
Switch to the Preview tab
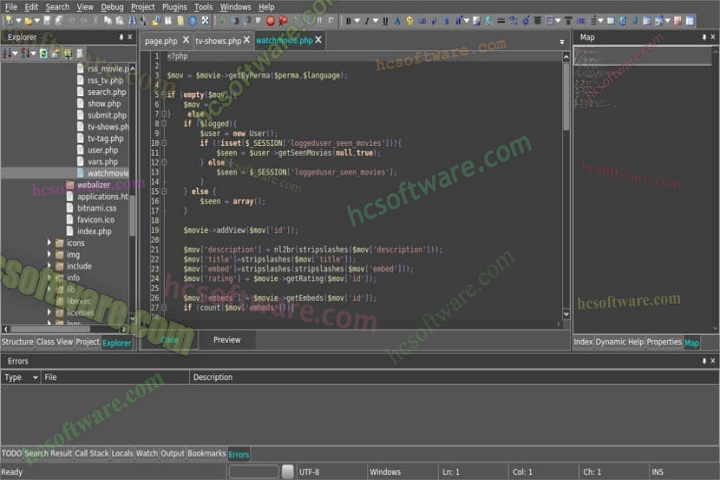pos(227,340)
